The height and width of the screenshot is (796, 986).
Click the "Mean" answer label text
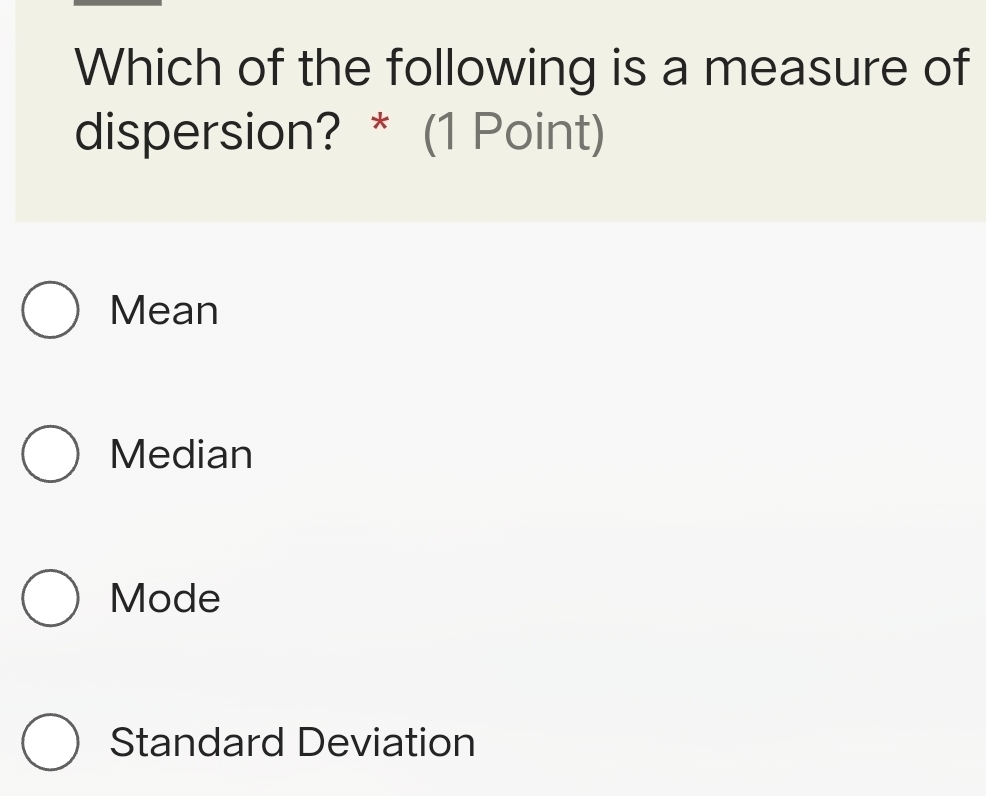click(x=164, y=310)
